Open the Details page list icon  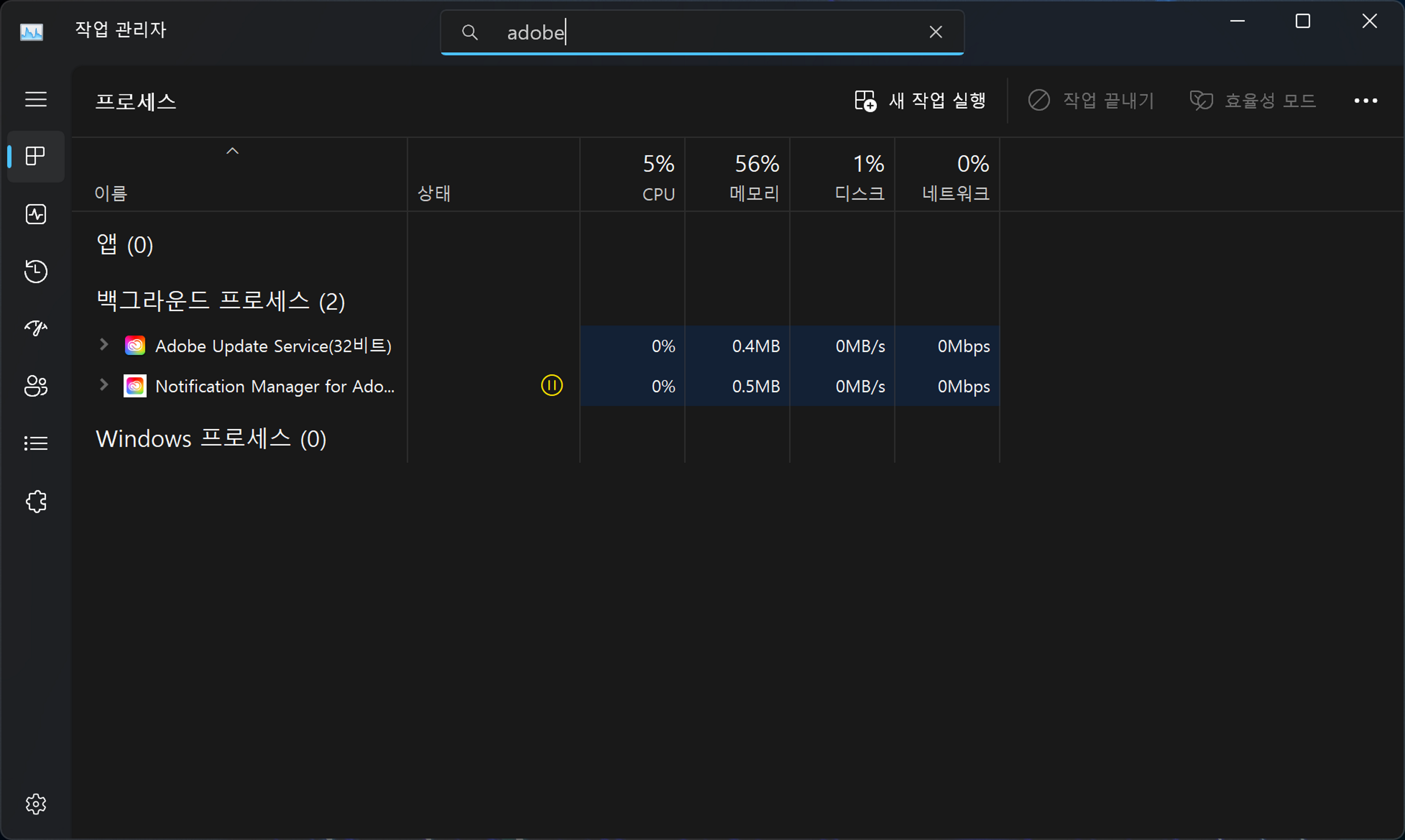point(36,443)
